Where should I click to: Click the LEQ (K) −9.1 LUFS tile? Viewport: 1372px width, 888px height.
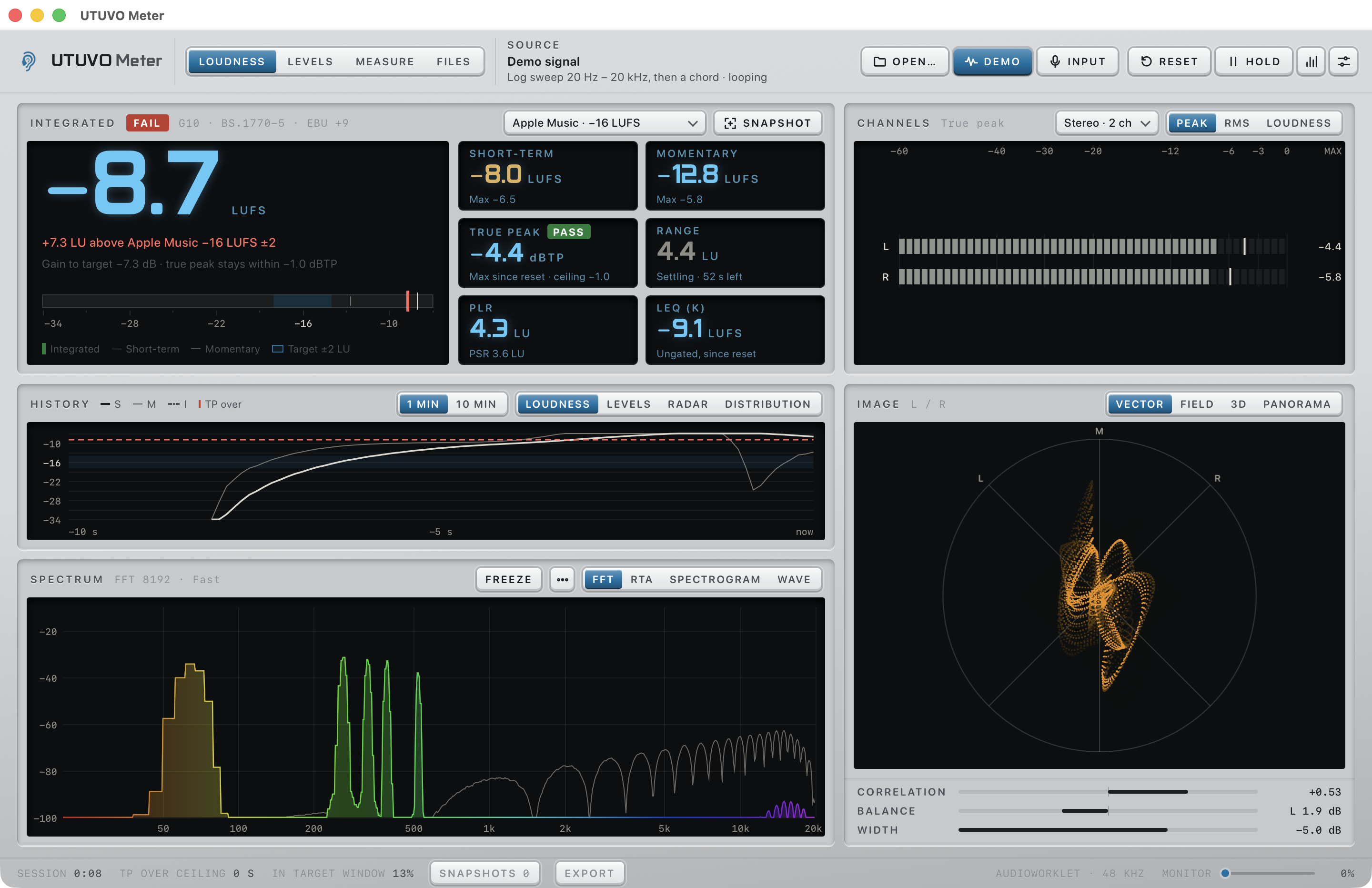735,331
